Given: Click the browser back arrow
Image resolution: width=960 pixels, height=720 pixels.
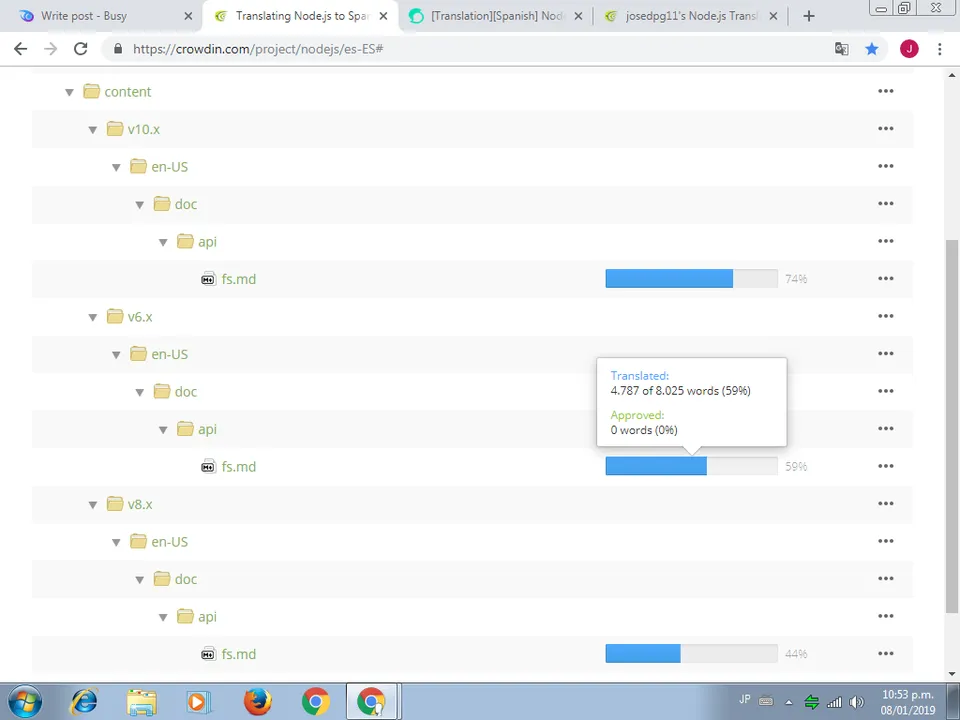Looking at the screenshot, I should [20, 49].
